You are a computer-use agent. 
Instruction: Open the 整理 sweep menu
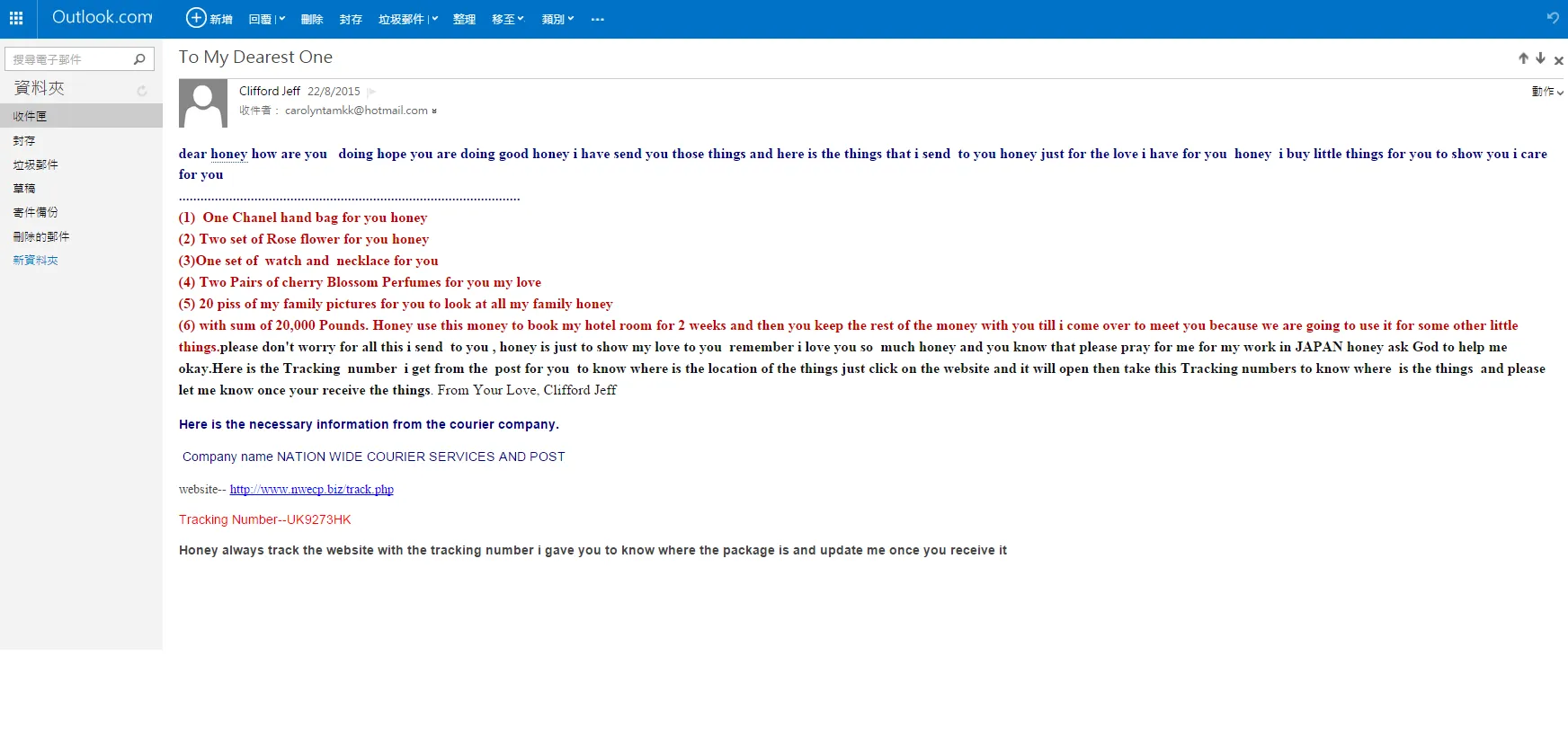464,19
